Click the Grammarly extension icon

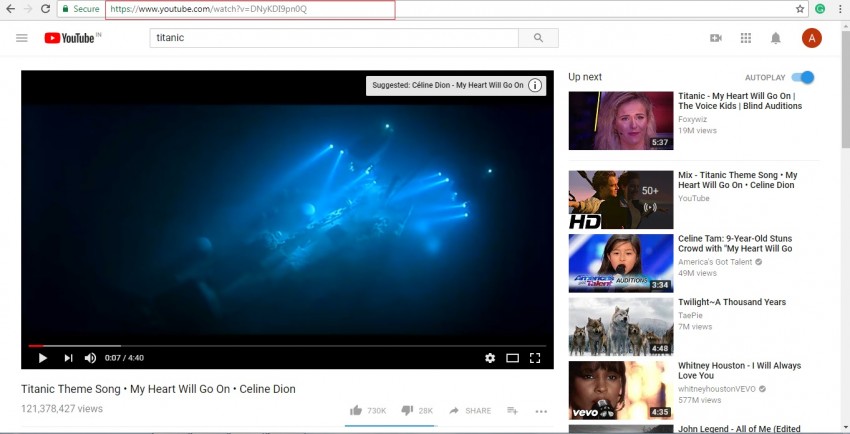tap(820, 9)
